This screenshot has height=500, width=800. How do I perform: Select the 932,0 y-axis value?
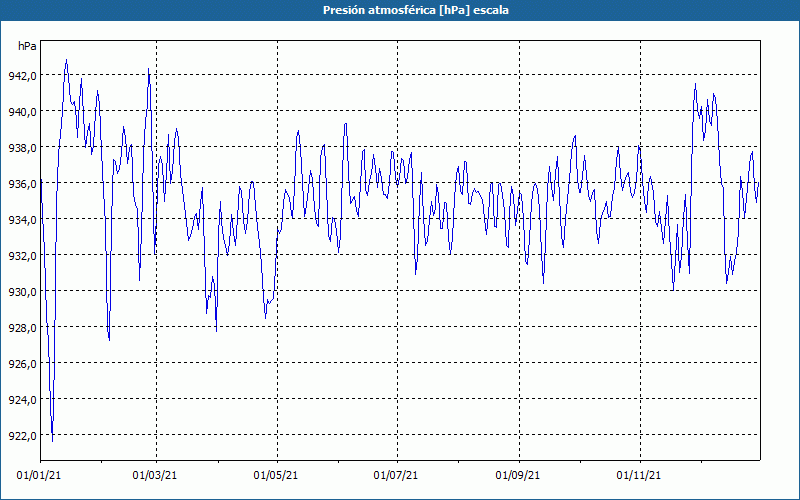click(22, 256)
